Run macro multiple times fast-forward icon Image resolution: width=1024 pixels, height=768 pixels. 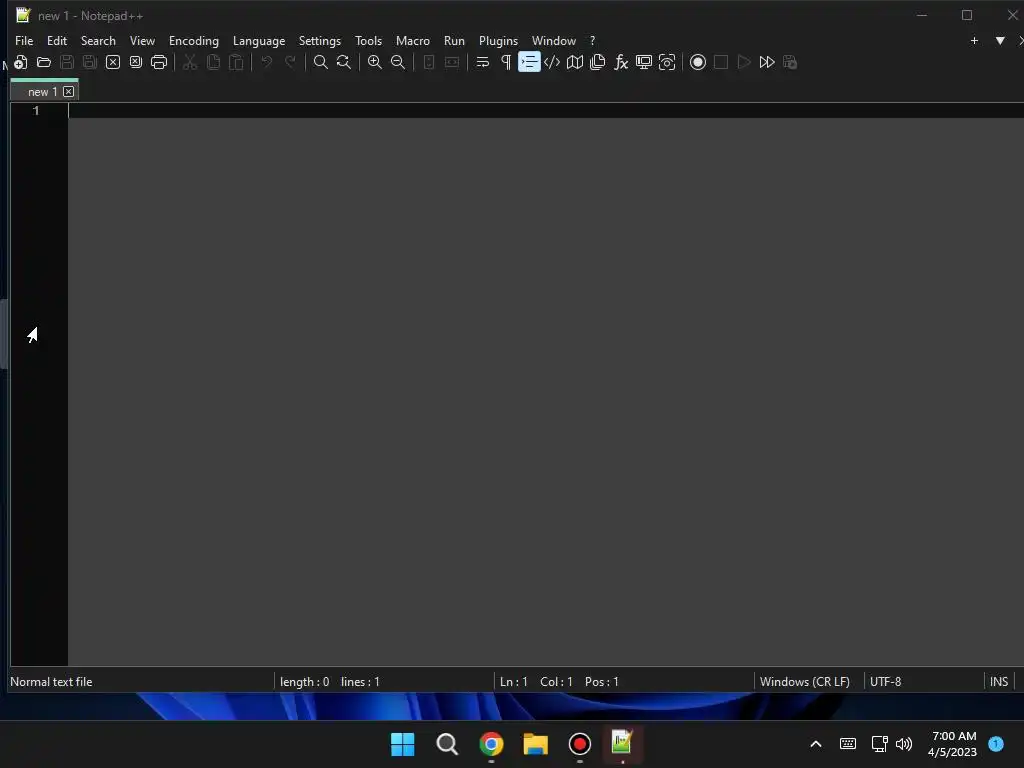tap(767, 62)
